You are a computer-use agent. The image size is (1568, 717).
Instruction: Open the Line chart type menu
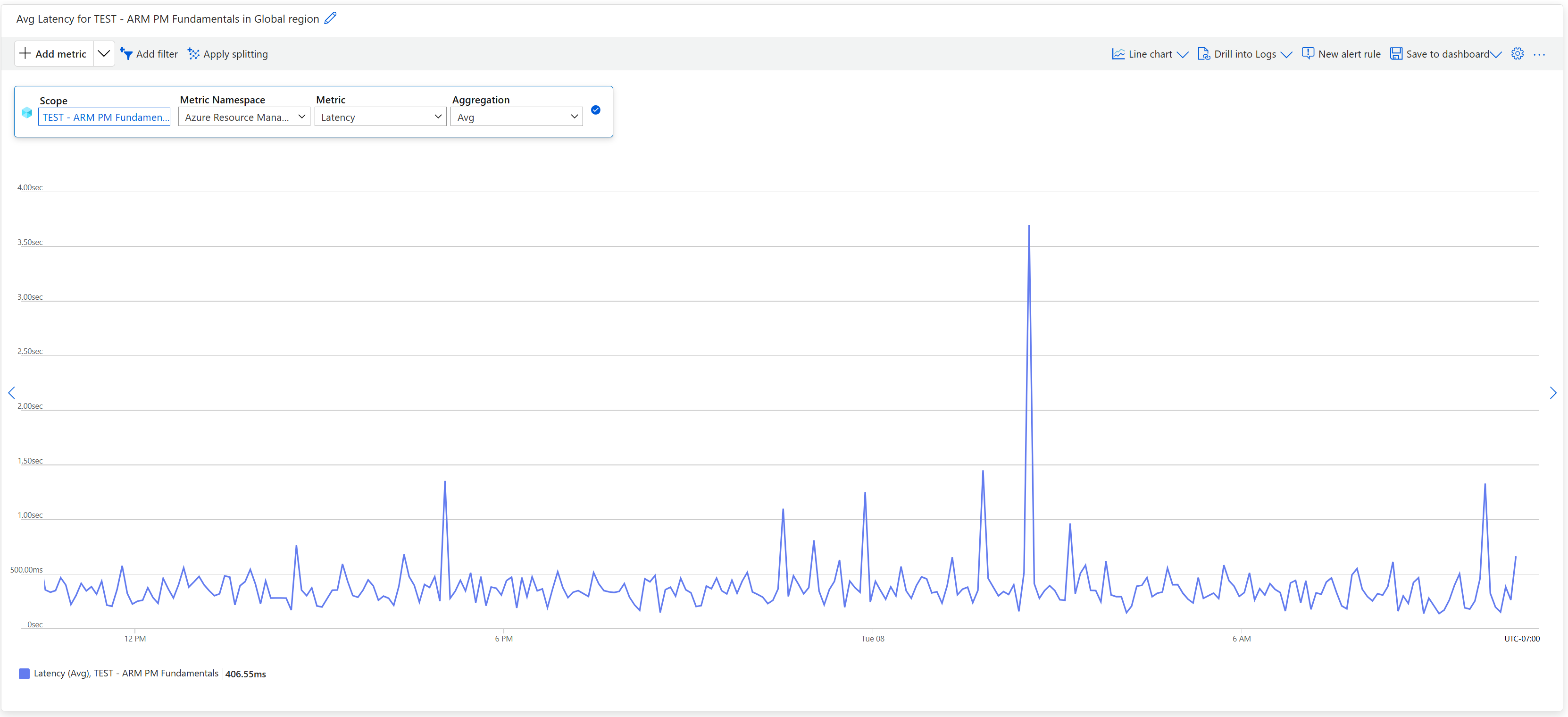(x=1149, y=54)
